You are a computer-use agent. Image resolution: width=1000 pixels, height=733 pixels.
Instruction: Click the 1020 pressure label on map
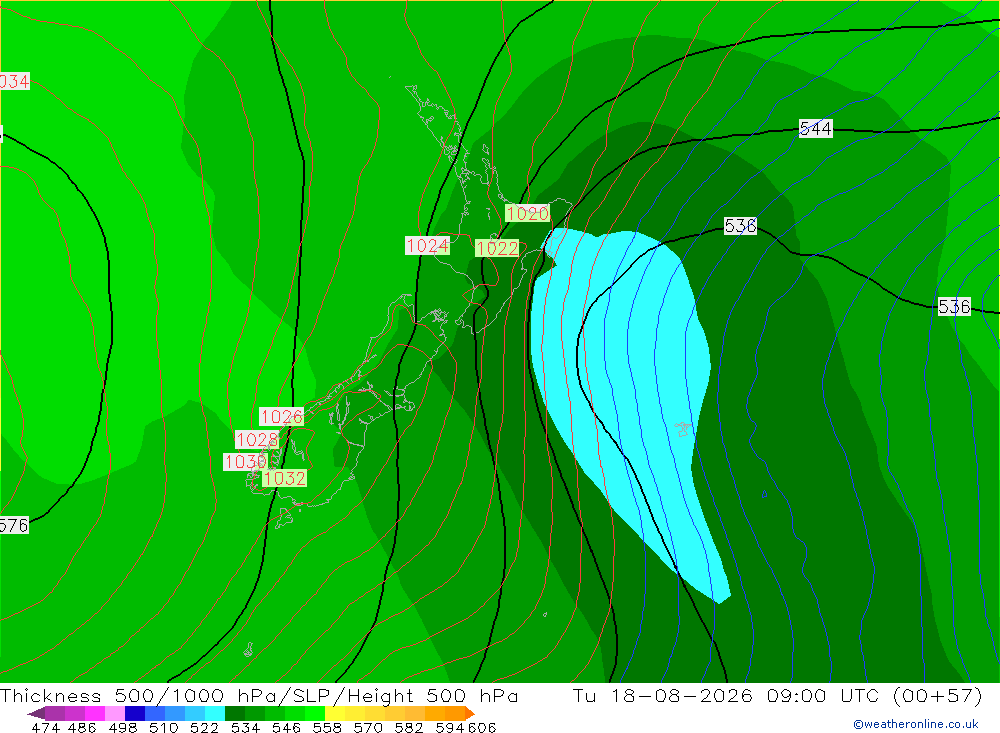coord(527,213)
